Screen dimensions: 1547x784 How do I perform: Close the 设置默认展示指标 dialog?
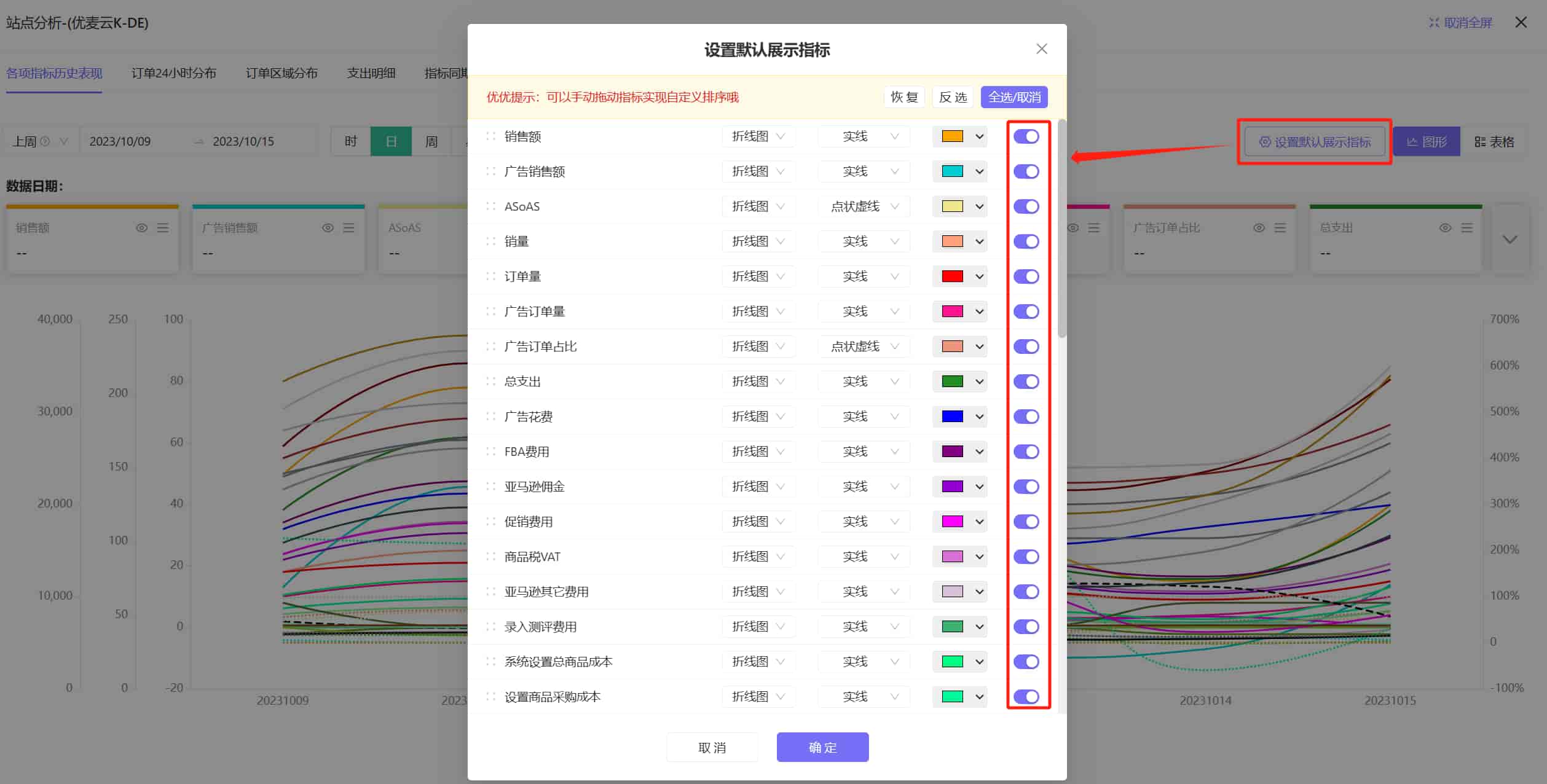(1042, 49)
